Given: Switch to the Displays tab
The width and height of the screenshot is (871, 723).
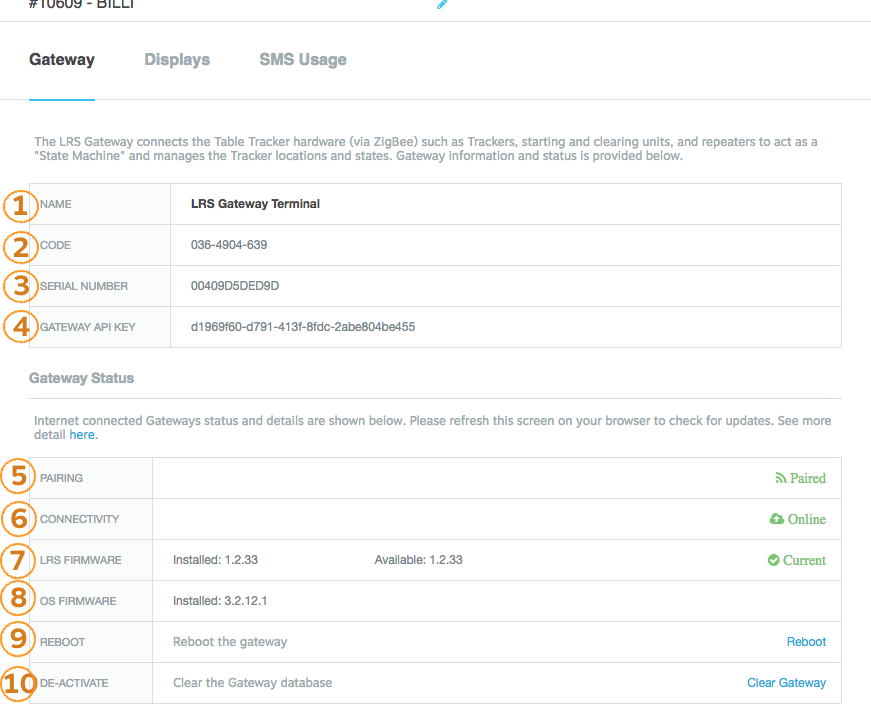Looking at the screenshot, I should (177, 59).
